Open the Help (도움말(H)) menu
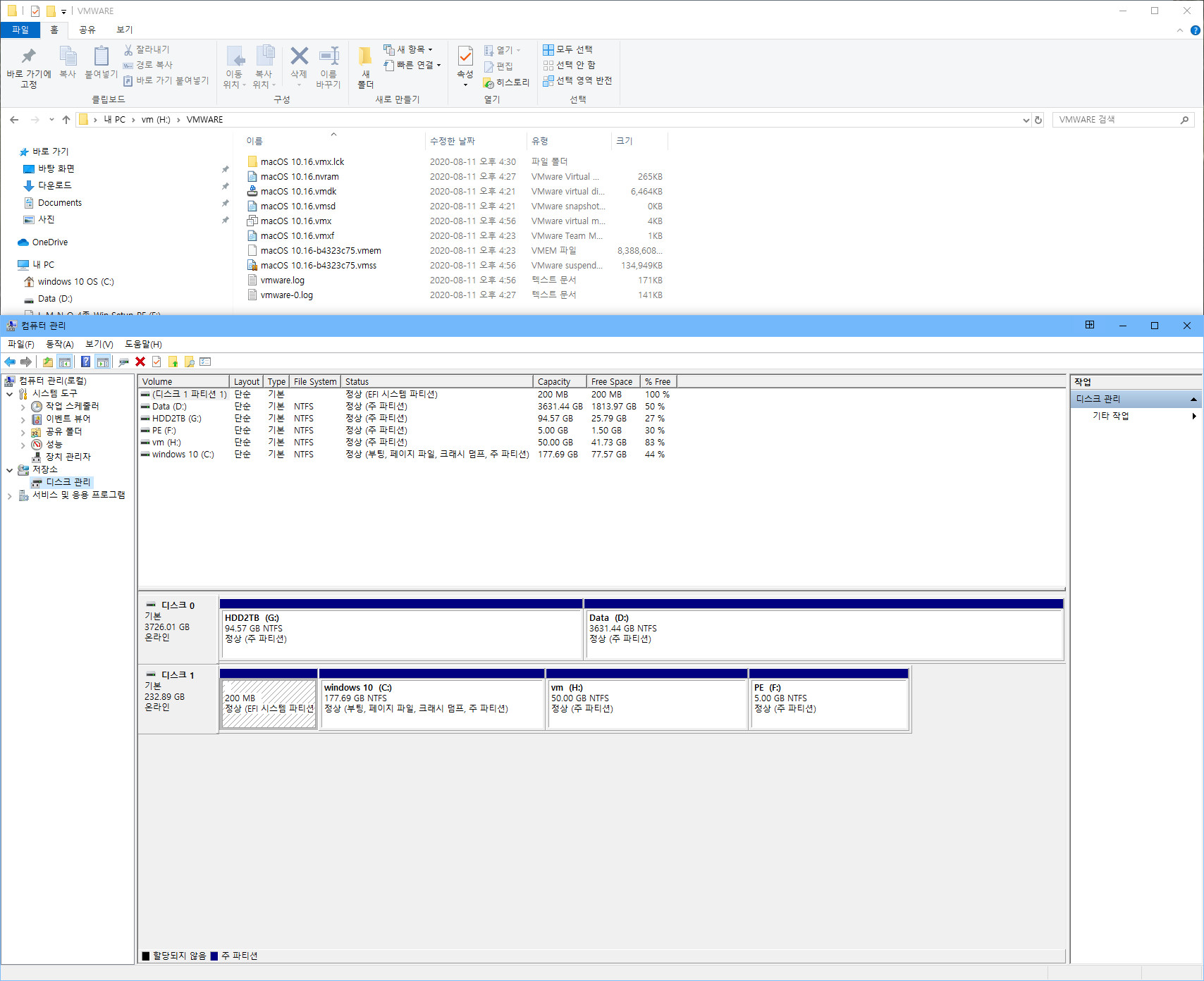Screen dimensions: 1204x981 pyautogui.click(x=143, y=345)
